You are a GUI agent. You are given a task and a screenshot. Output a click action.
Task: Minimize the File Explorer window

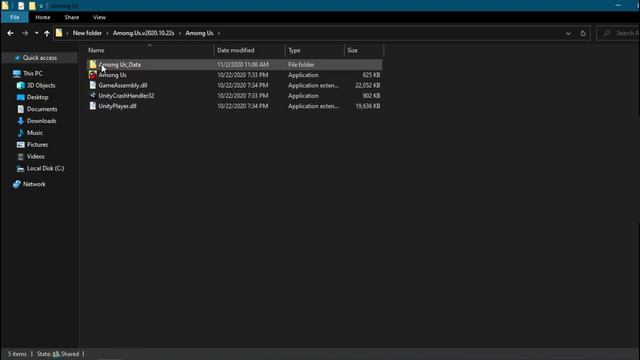[x=618, y=5]
